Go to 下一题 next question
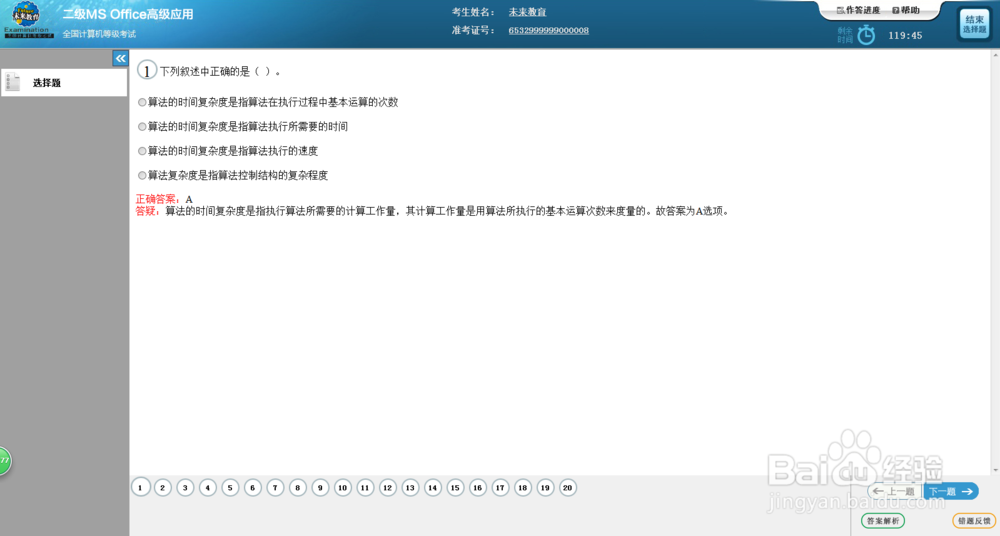 950,491
